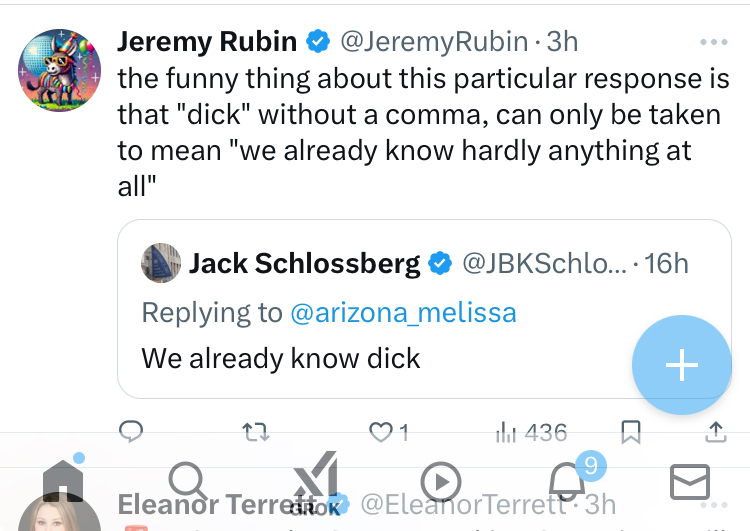Reply to Jeremy Rubin's tweet
The width and height of the screenshot is (750, 531).
click(132, 432)
